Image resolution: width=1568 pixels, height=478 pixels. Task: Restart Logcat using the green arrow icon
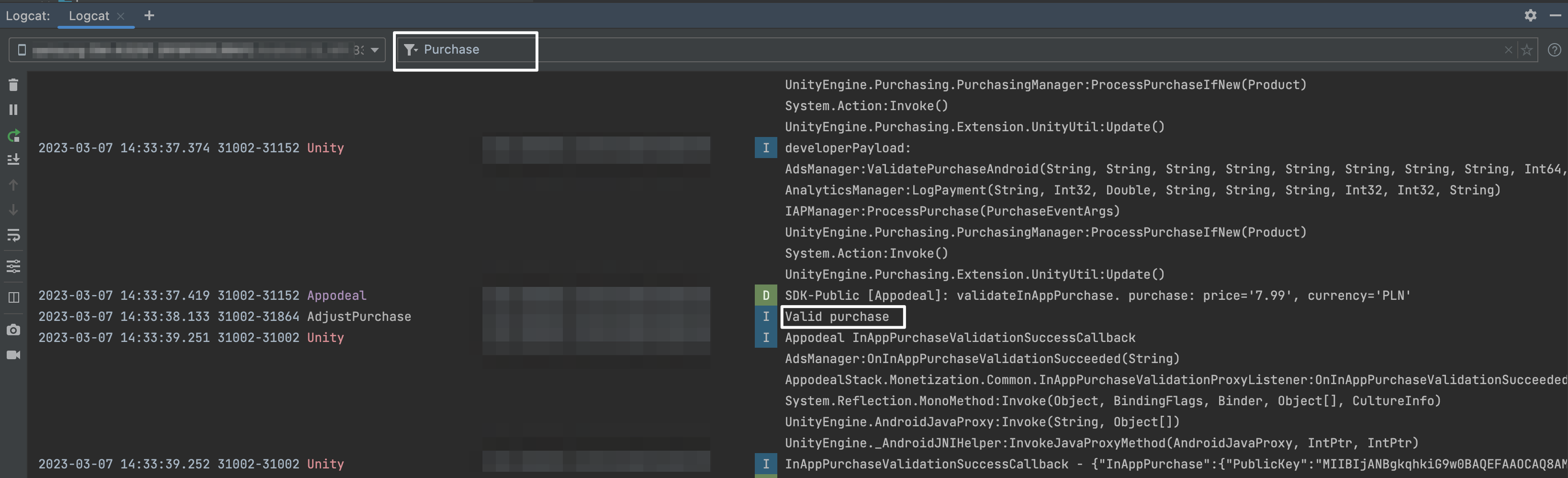13,135
